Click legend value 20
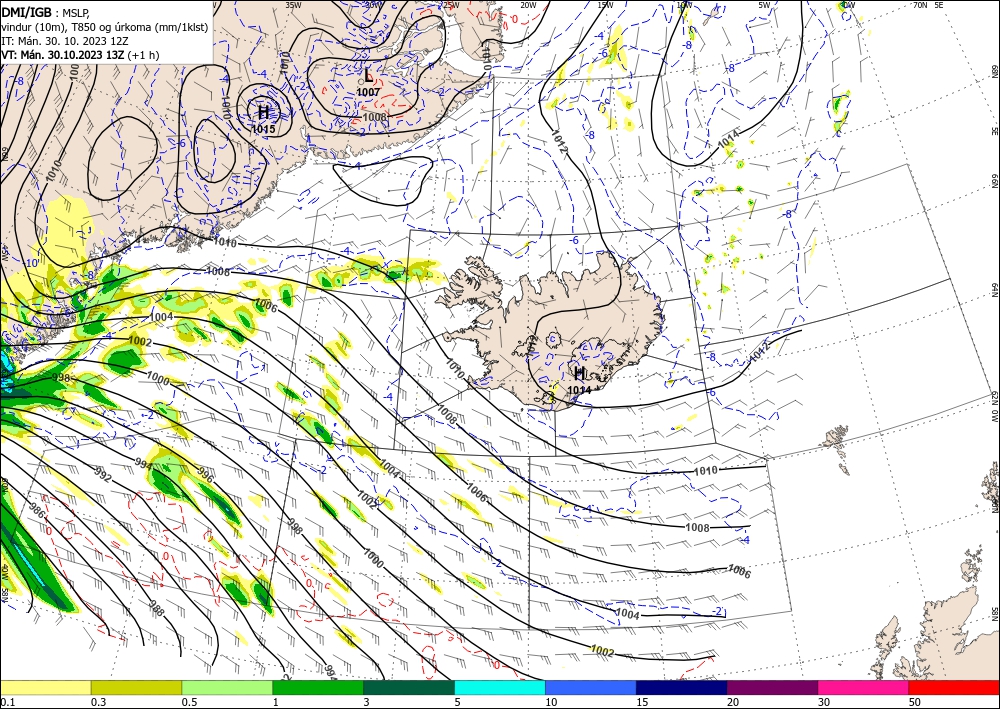This screenshot has height=709, width=1000. click(x=733, y=702)
